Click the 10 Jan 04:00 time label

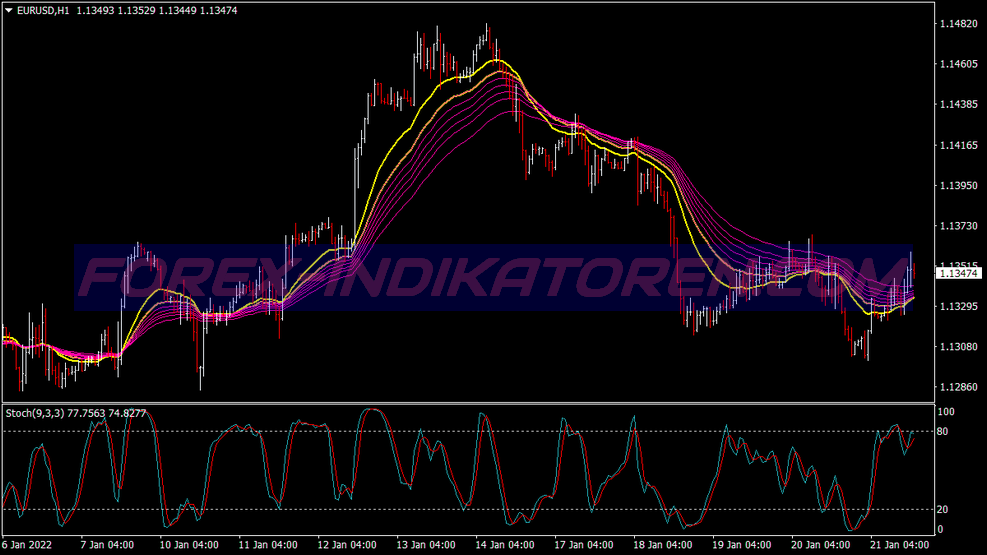pos(189,545)
